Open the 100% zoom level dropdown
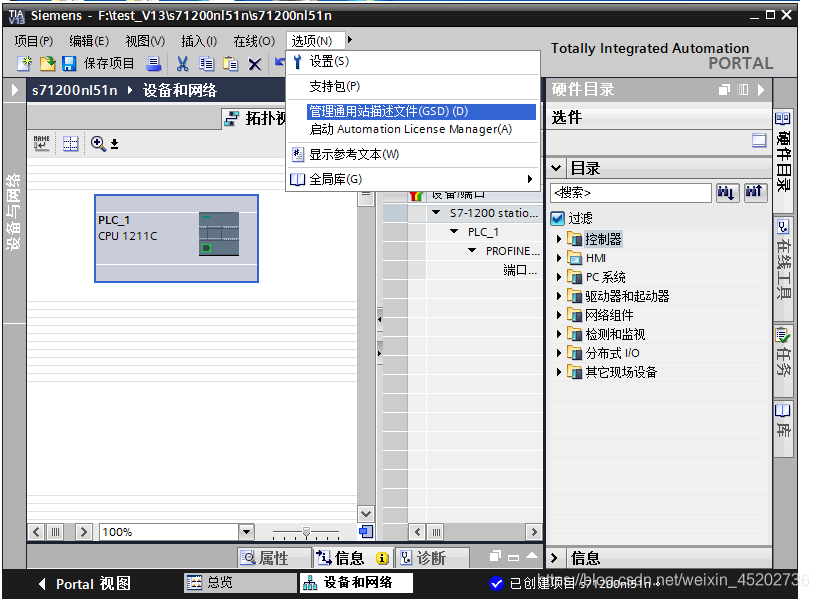 pos(247,532)
